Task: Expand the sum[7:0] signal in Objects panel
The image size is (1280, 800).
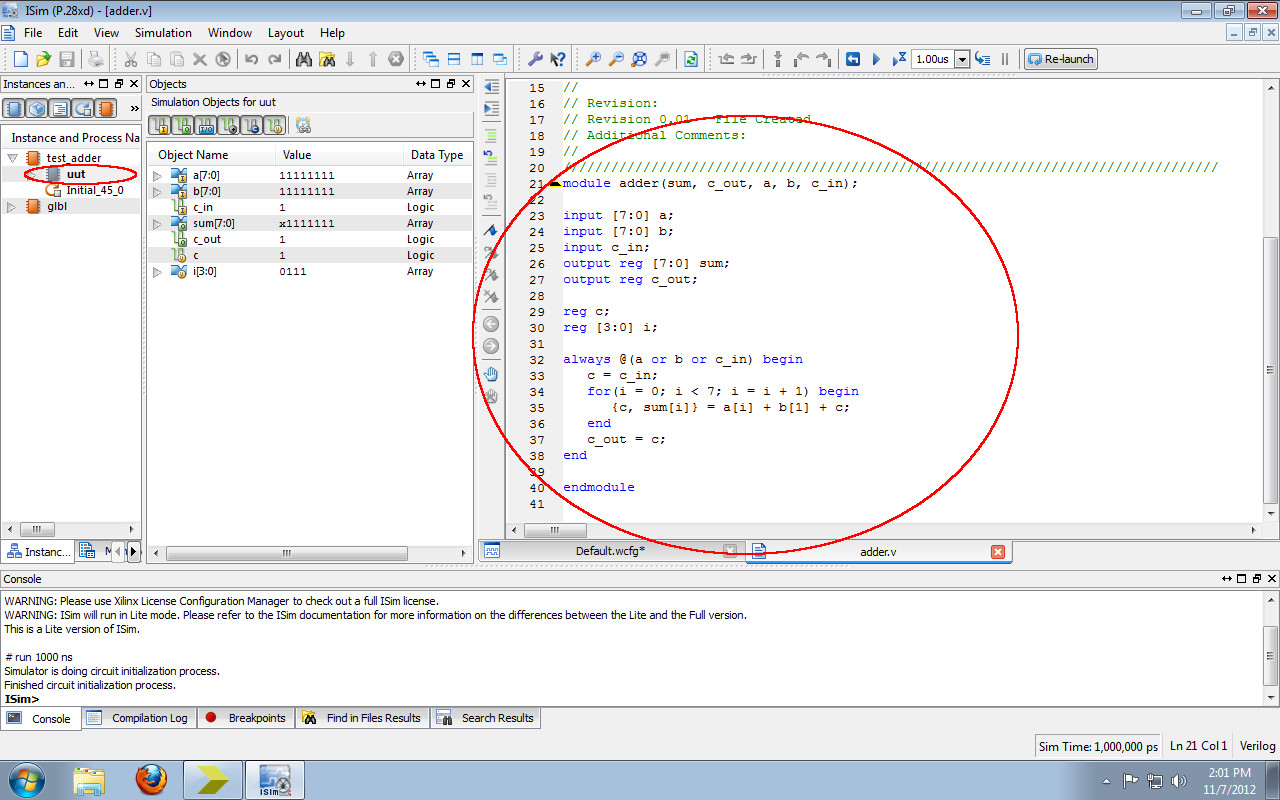Action: [x=158, y=222]
